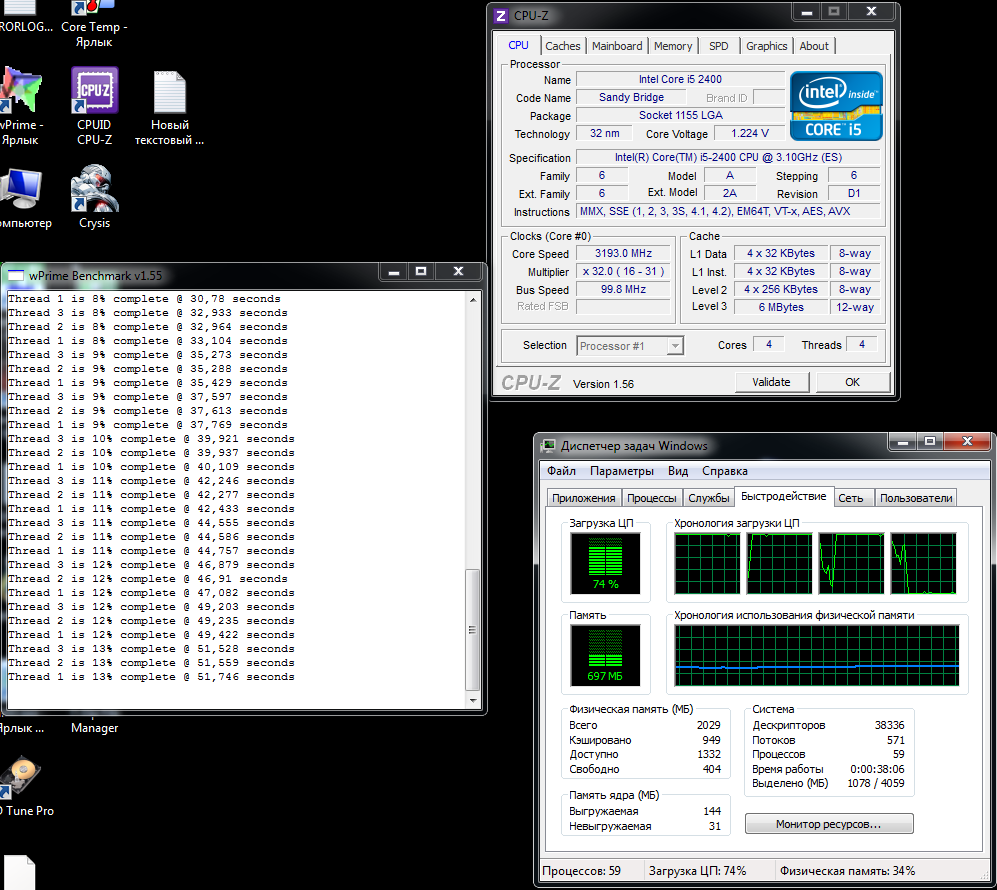Open the Файл menu in Task Manager

click(561, 471)
